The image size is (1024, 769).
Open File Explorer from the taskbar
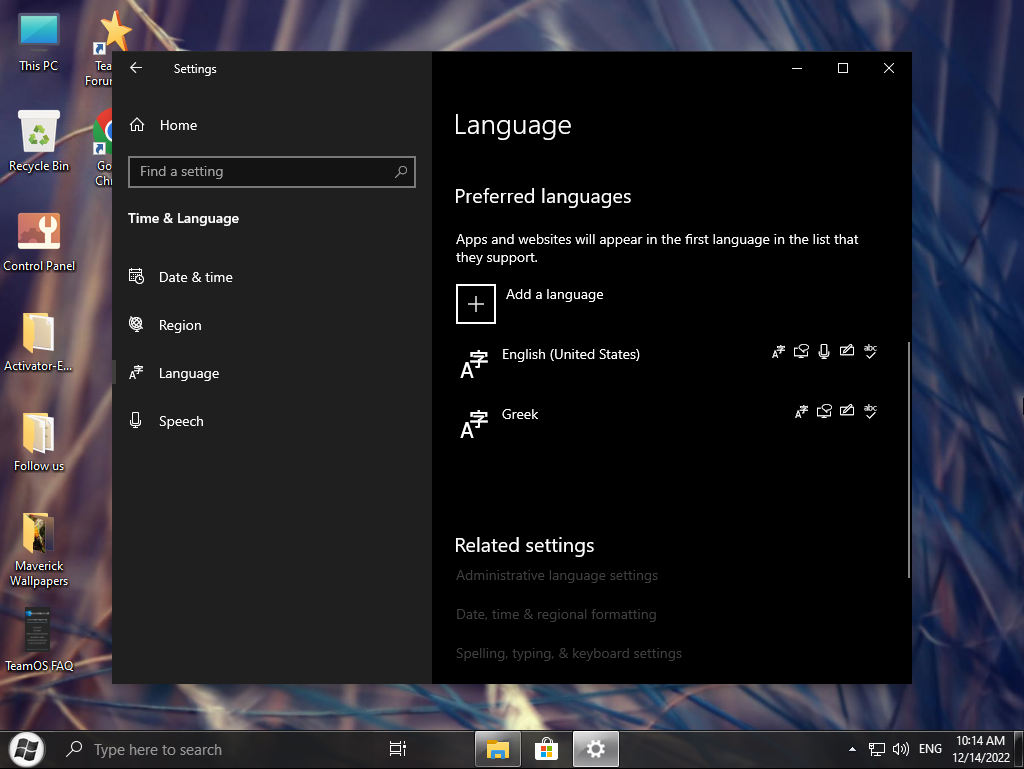click(x=497, y=749)
